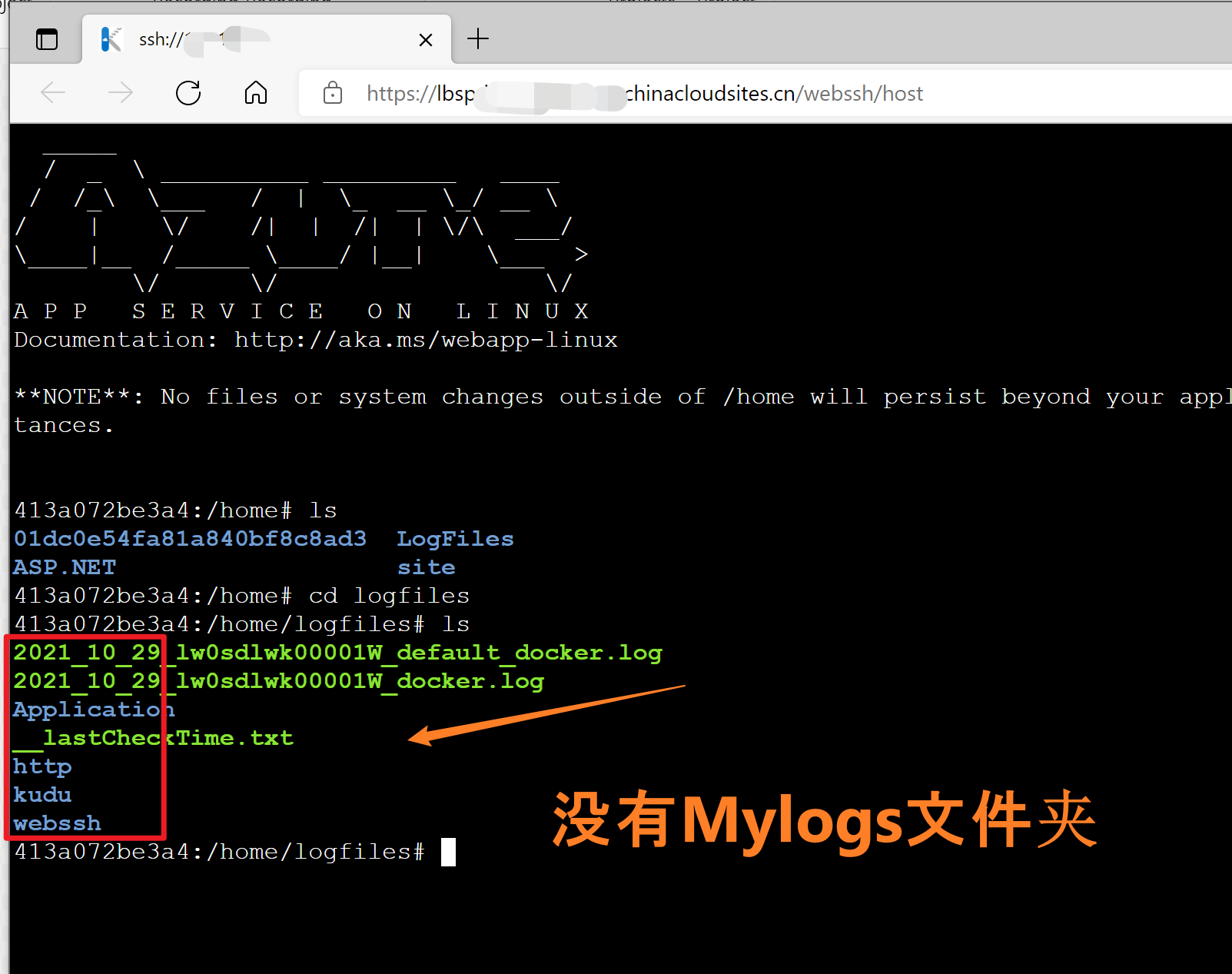Click the kudu directory in listing

(42, 795)
